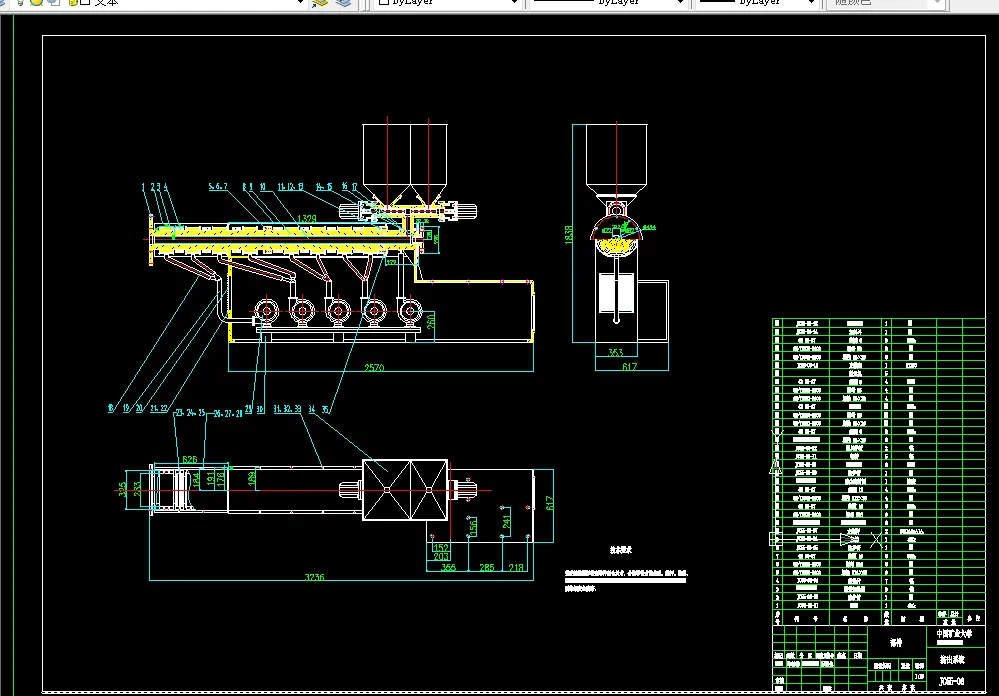Pick part balloon label 26.27.28

(x=227, y=414)
